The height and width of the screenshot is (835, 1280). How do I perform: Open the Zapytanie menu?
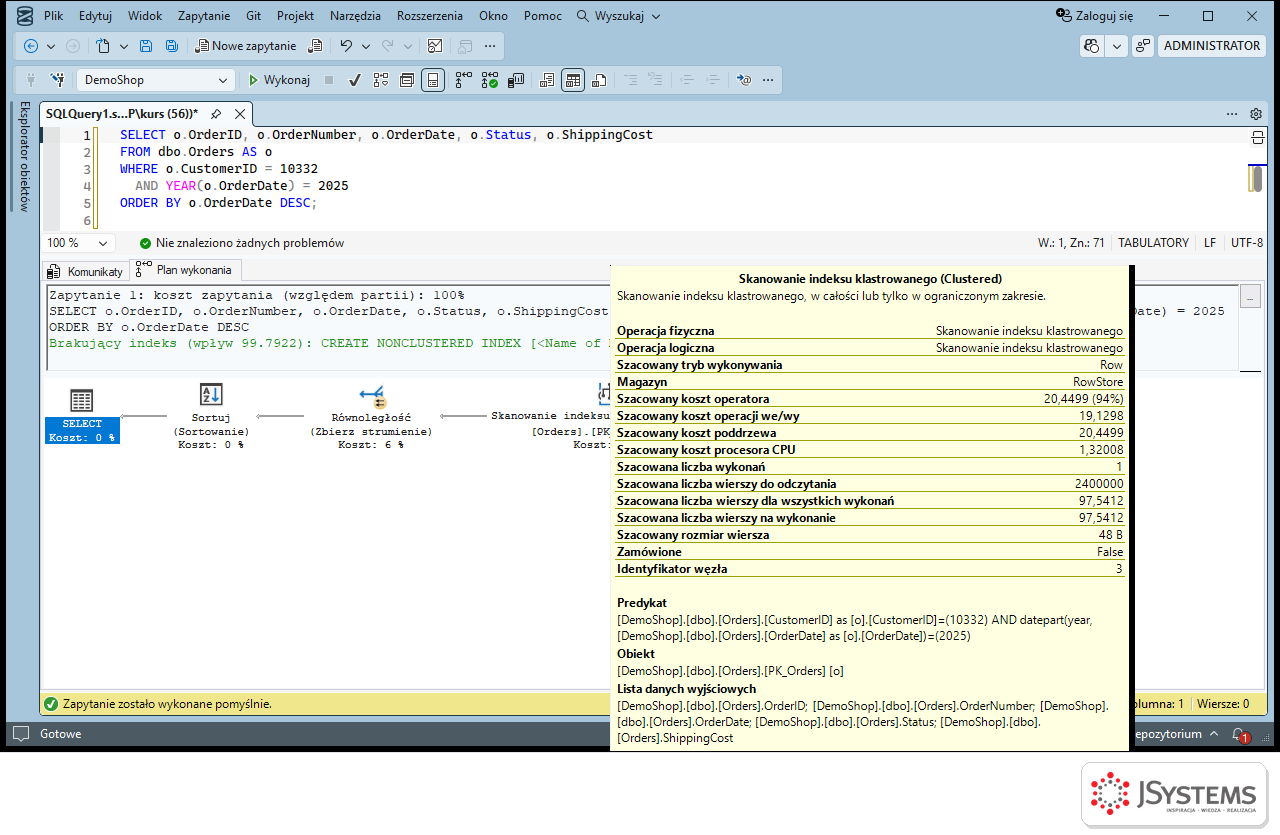[x=204, y=16]
